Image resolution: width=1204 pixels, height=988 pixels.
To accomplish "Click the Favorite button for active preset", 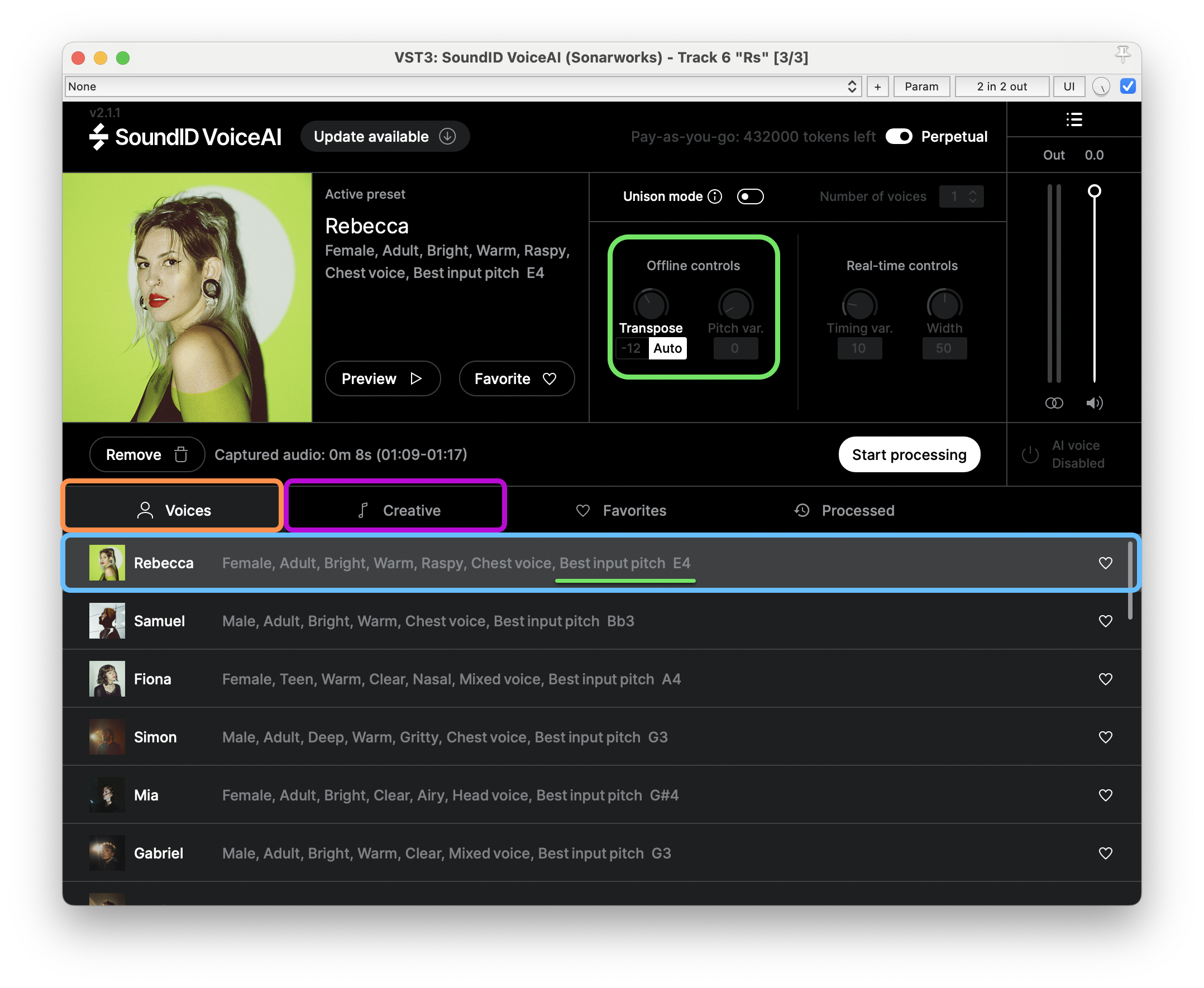I will pyautogui.click(x=517, y=378).
